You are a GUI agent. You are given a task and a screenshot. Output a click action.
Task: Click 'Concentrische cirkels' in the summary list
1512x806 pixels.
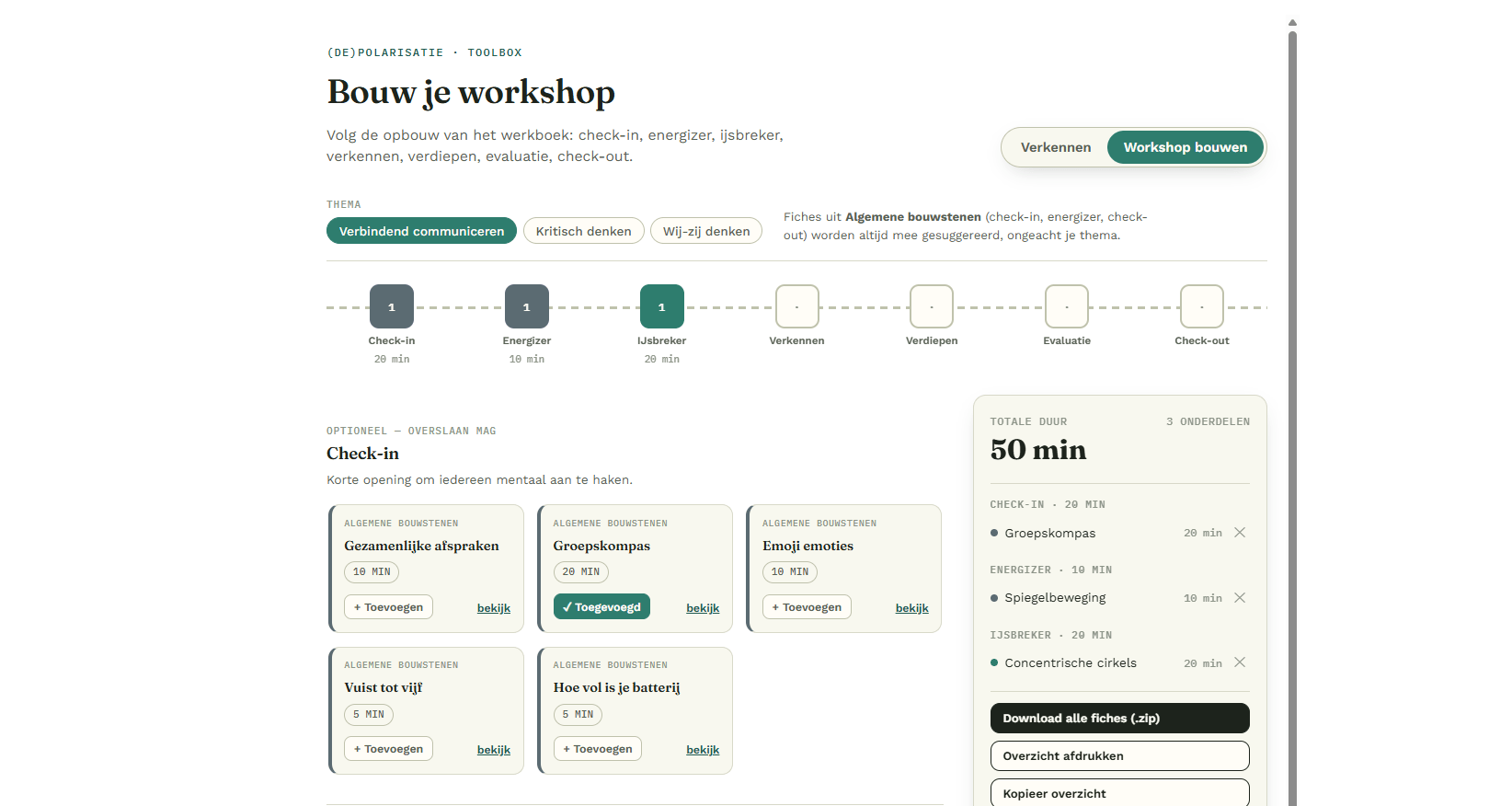(1071, 663)
